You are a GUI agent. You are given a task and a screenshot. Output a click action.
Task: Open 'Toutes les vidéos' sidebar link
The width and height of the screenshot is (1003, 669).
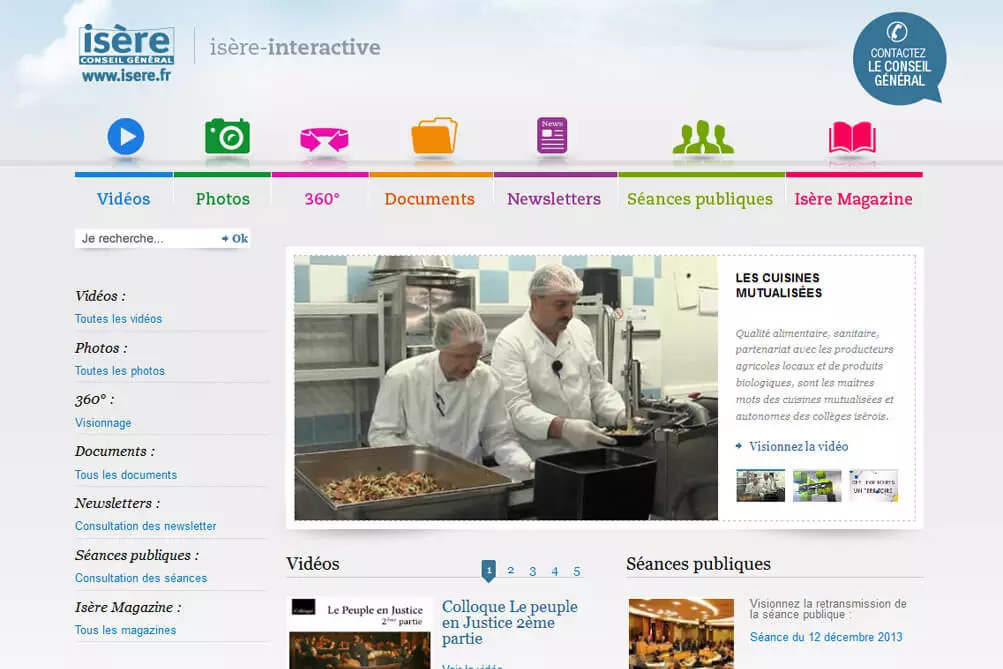point(118,319)
